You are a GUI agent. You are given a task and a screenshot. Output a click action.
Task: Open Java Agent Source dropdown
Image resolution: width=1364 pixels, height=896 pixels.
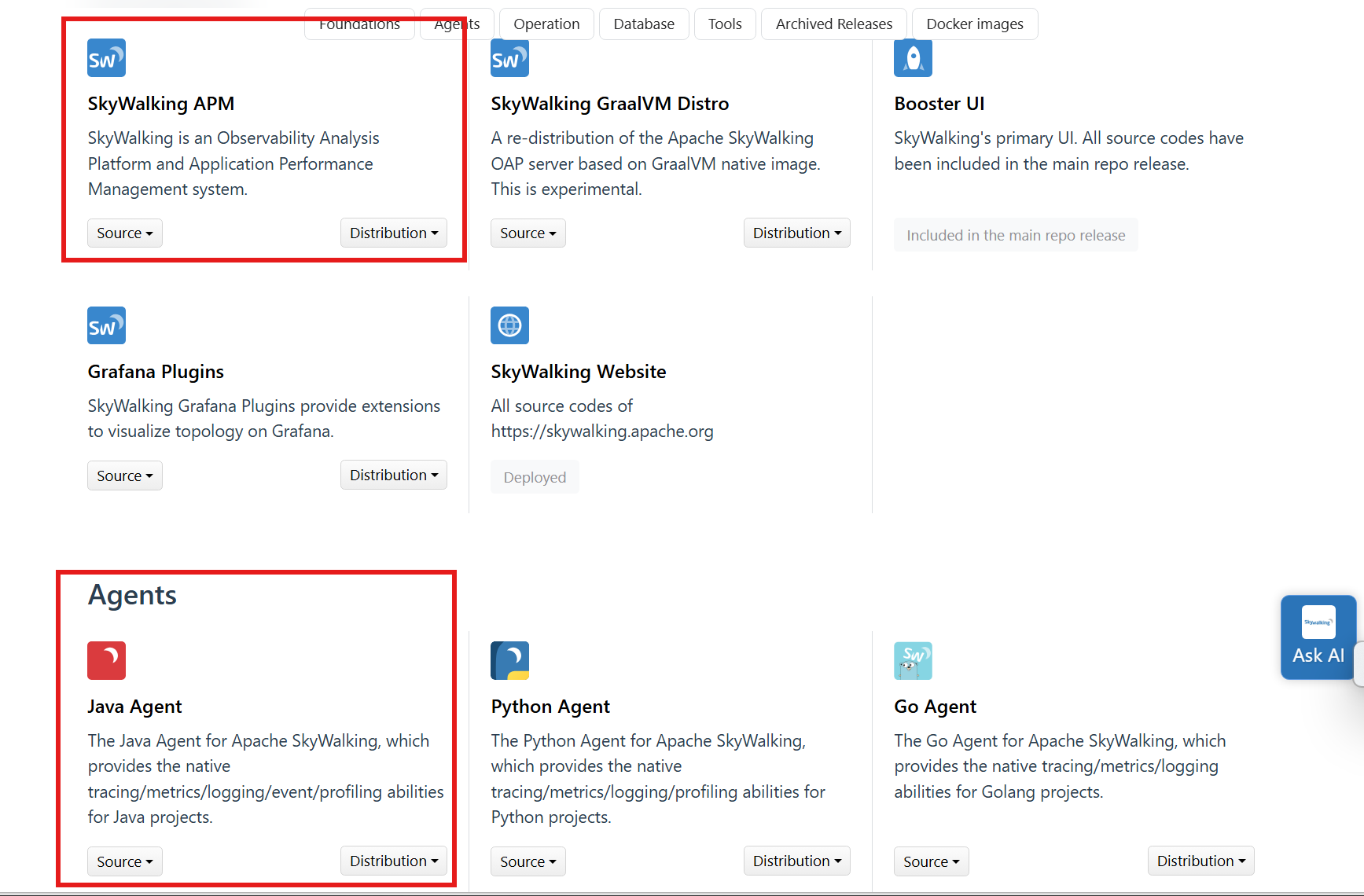125,861
